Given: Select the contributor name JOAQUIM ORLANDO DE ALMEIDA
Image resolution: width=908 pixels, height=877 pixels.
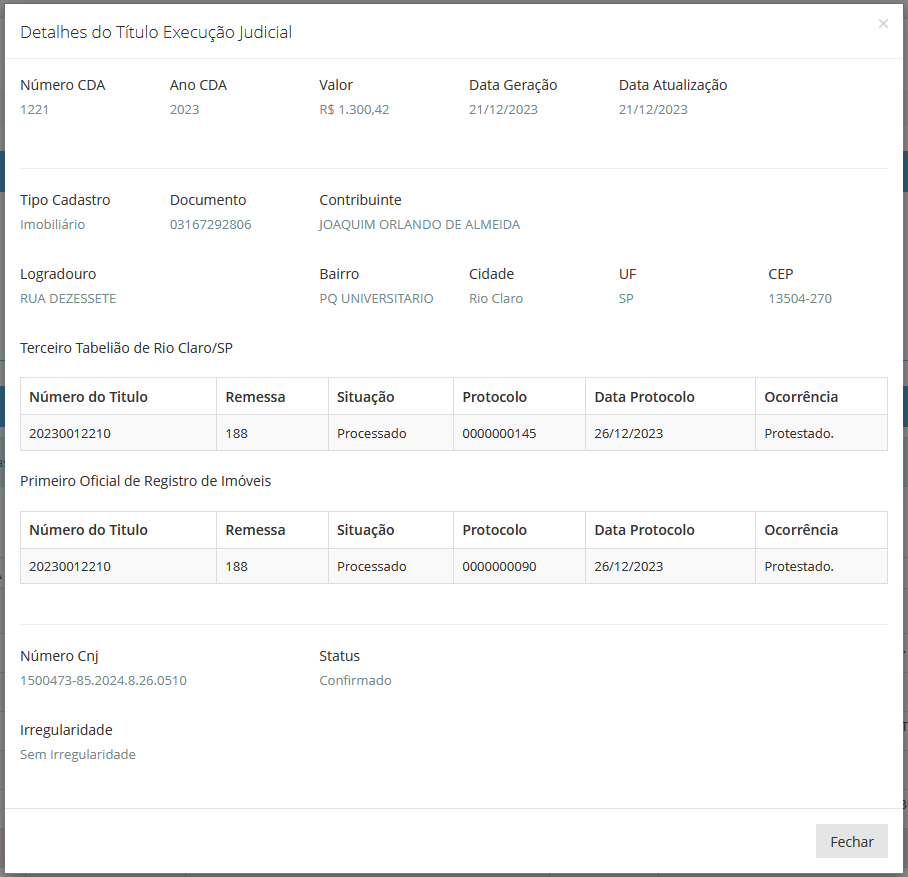Looking at the screenshot, I should pyautogui.click(x=419, y=225).
